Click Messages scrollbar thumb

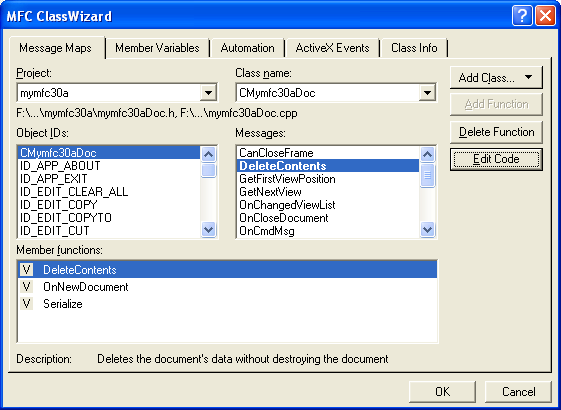click(x=428, y=175)
